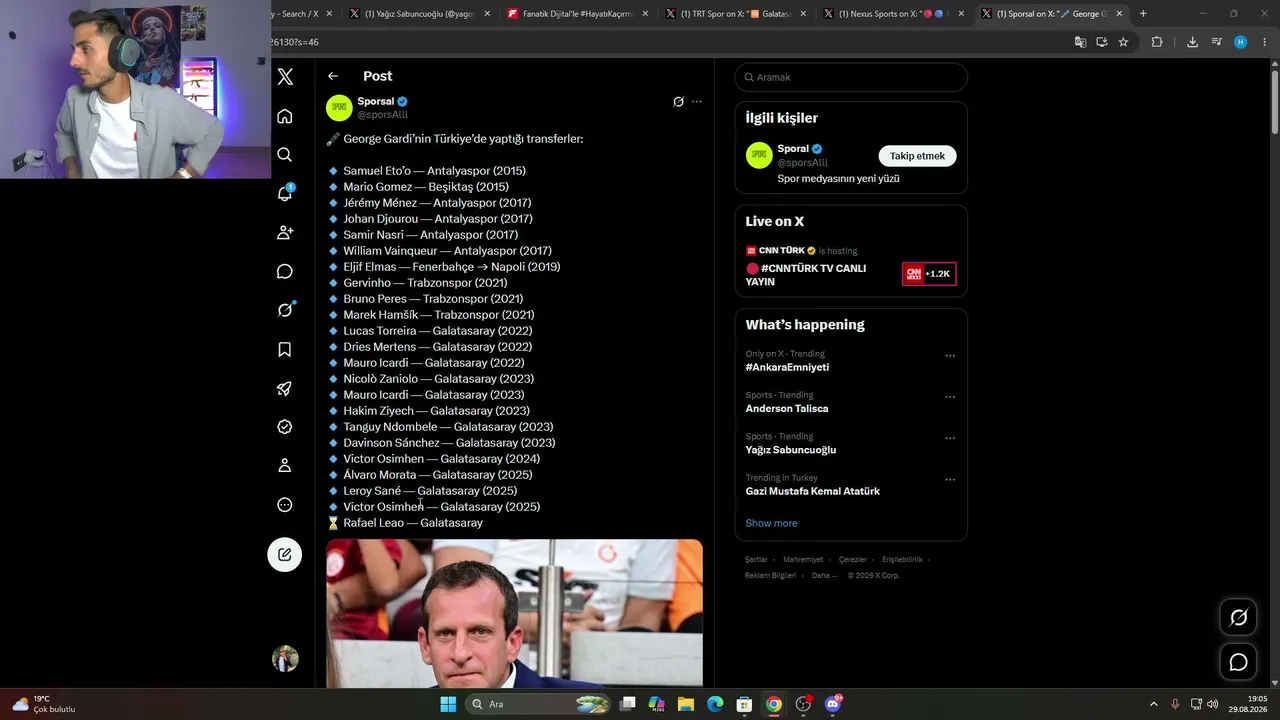Open the More circle menu in sidebar

(285, 505)
